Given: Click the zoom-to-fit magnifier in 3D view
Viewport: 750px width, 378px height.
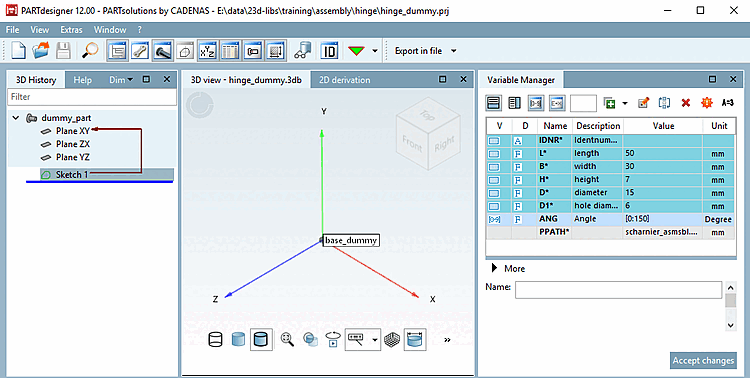Looking at the screenshot, I should click(287, 339).
